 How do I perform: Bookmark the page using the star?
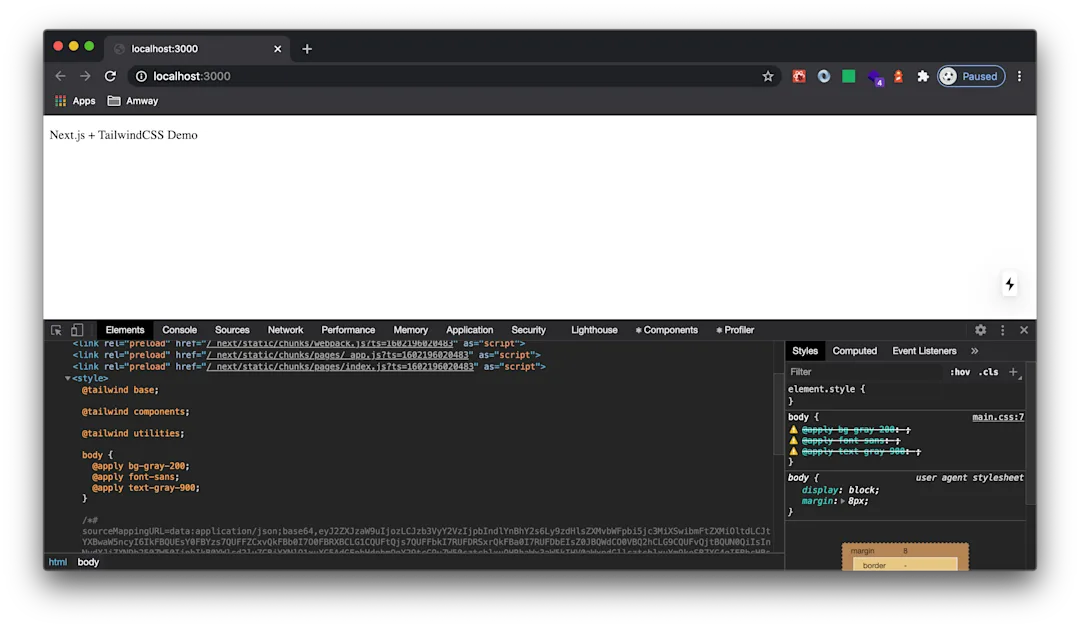click(767, 76)
